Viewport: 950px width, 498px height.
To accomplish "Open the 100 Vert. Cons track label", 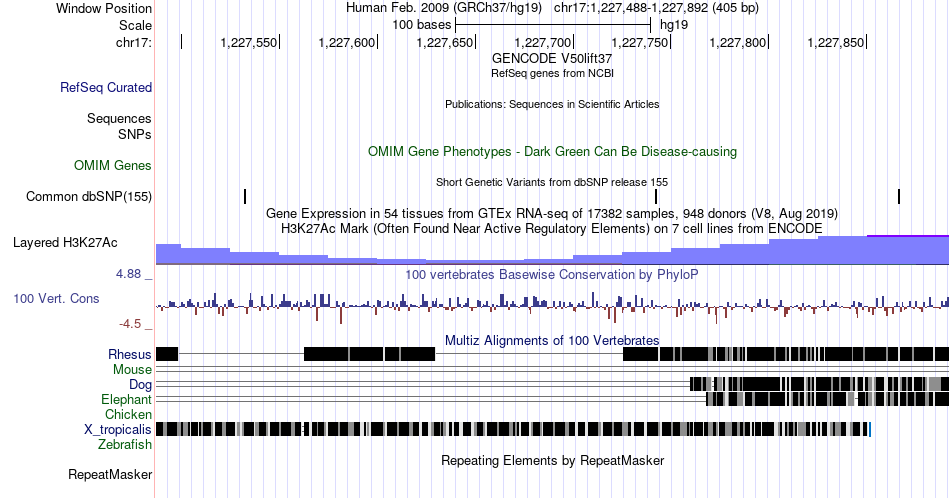I will click(56, 298).
